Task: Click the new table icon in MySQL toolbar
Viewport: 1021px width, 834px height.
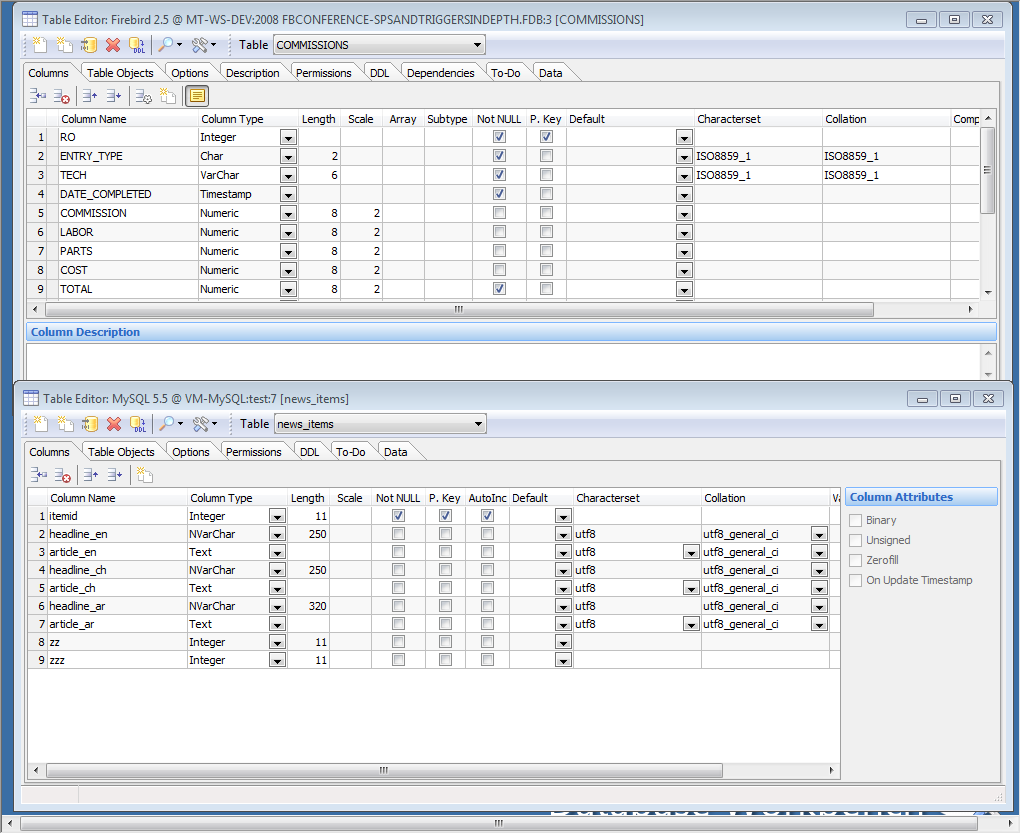Action: (x=39, y=424)
